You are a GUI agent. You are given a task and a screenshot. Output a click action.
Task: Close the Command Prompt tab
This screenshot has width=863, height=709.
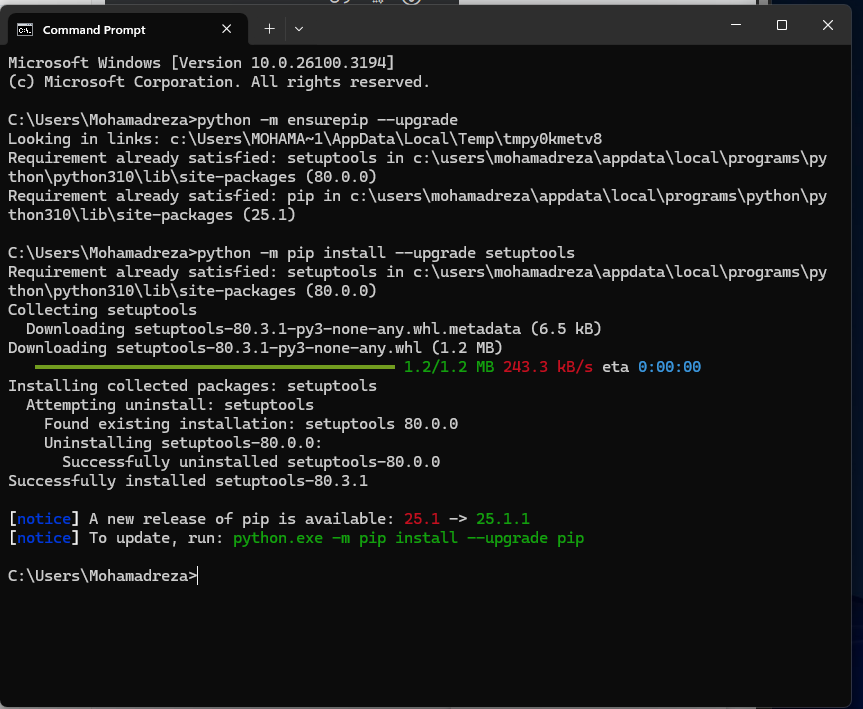coord(229,30)
